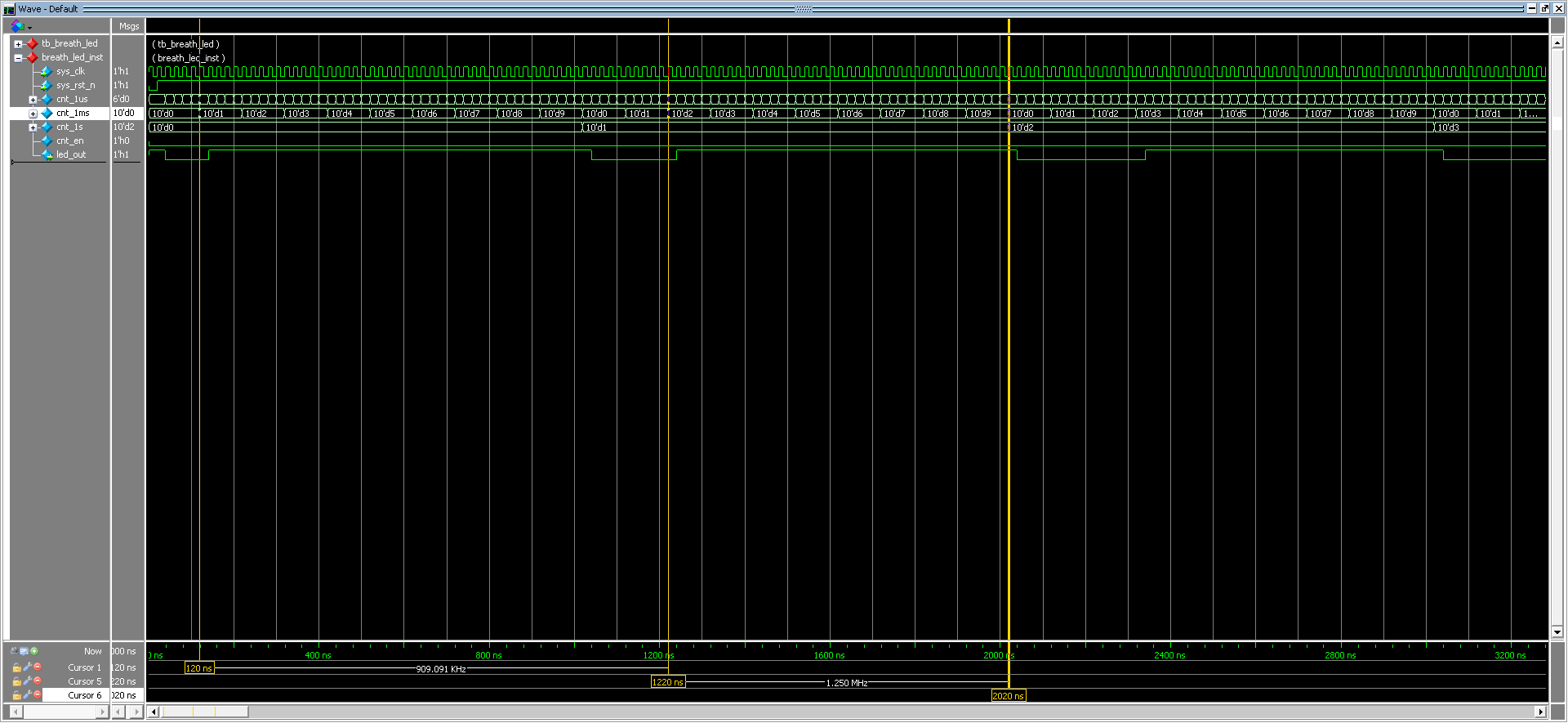This screenshot has width=1568, height=723.
Task: Select the tb_breath_led row label
Action: (x=69, y=44)
